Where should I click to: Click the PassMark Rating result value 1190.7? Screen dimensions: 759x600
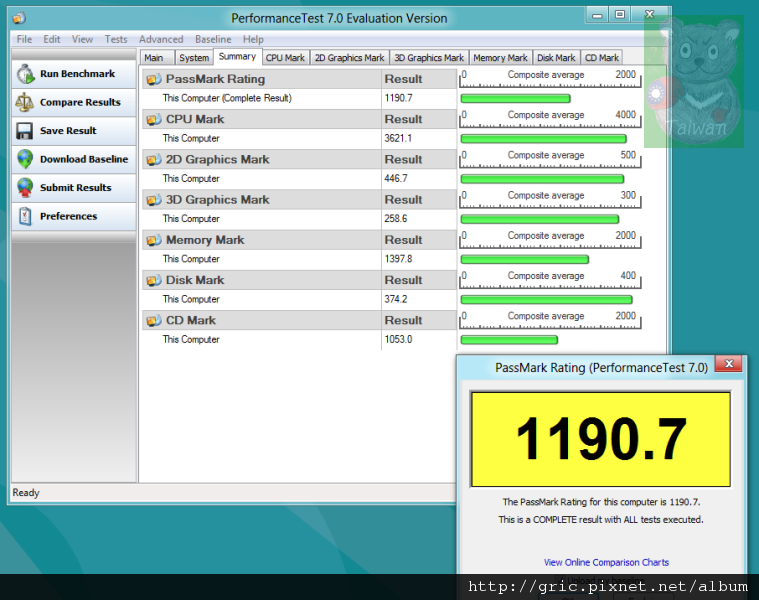(398, 98)
